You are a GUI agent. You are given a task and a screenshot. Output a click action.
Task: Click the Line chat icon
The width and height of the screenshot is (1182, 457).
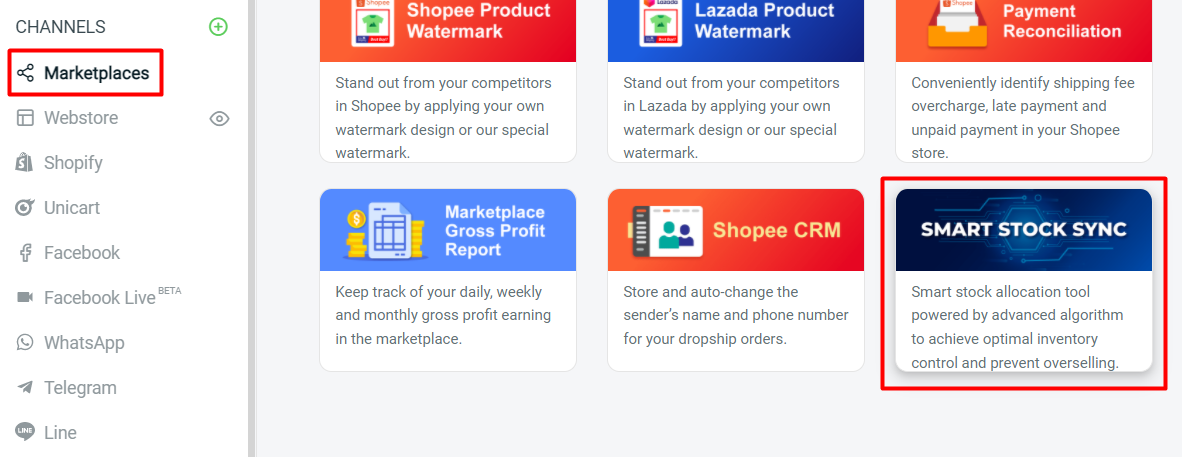point(25,433)
